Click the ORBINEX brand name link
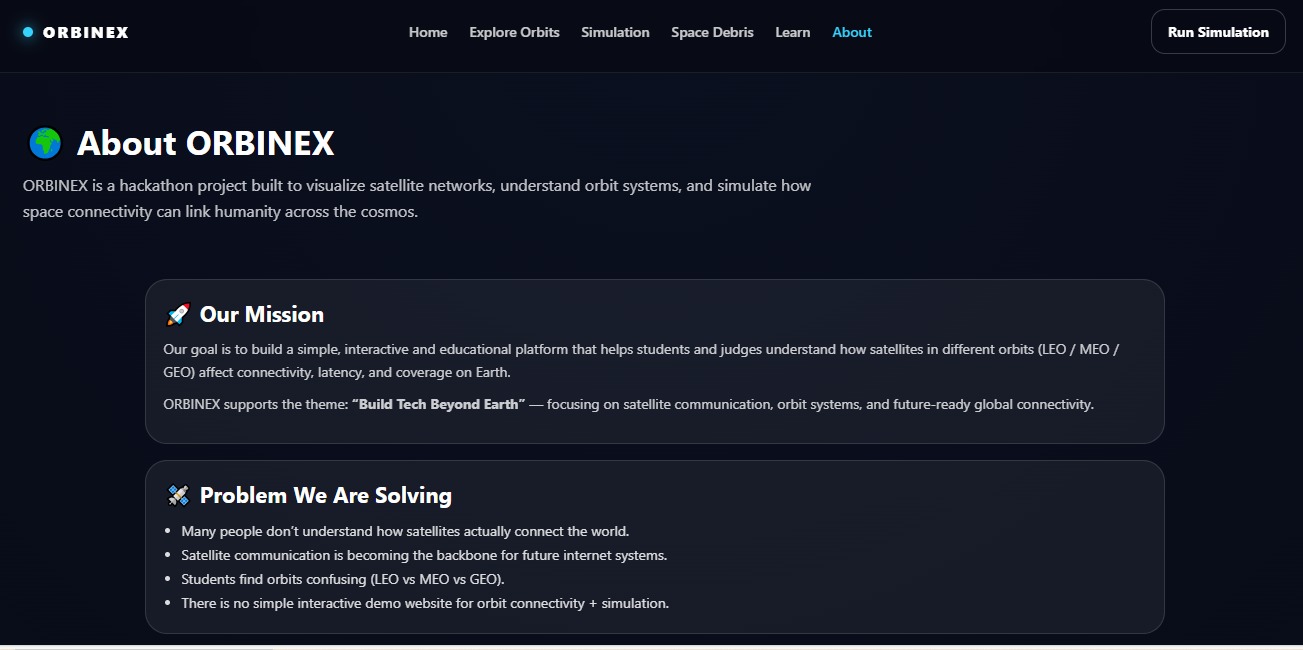 point(86,32)
